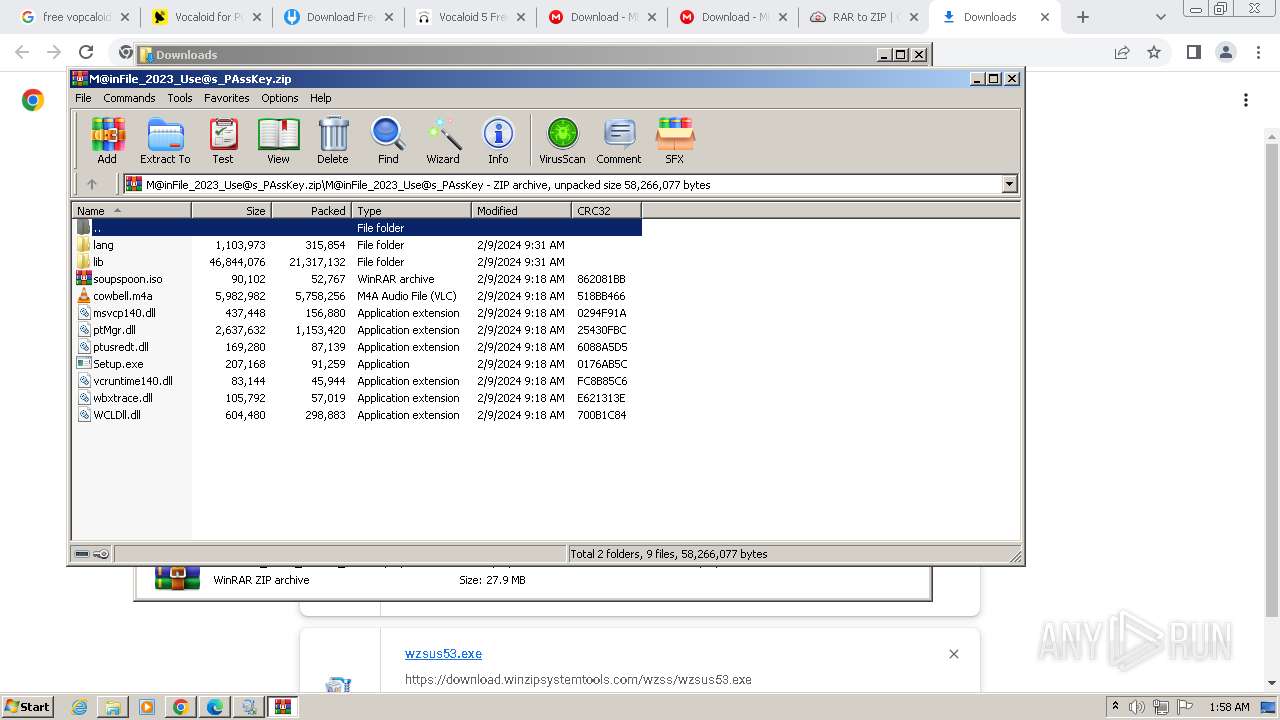The image size is (1280, 720).
Task: Open the Comment tool
Action: tap(619, 141)
